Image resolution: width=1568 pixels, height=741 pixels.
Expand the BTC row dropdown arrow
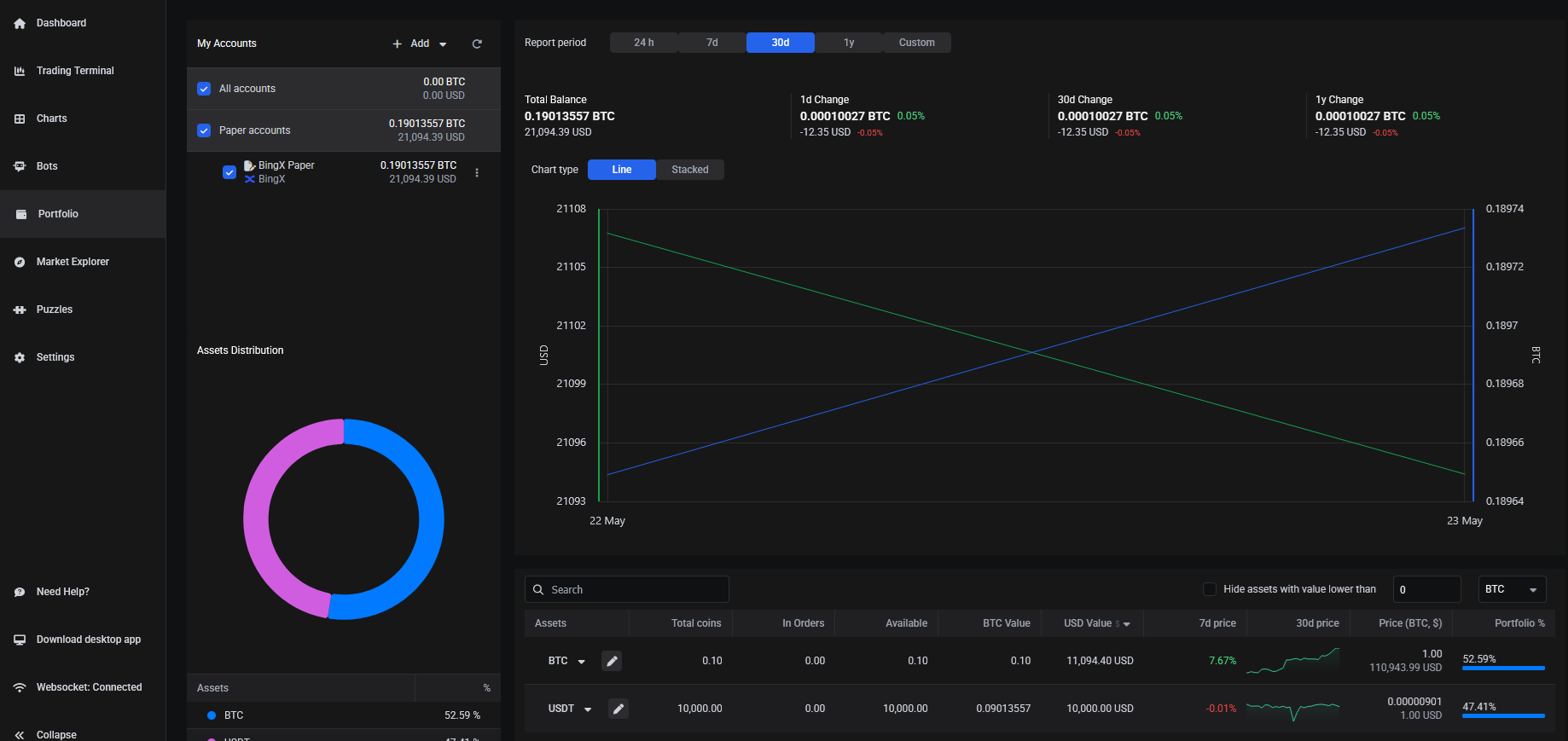(x=582, y=662)
